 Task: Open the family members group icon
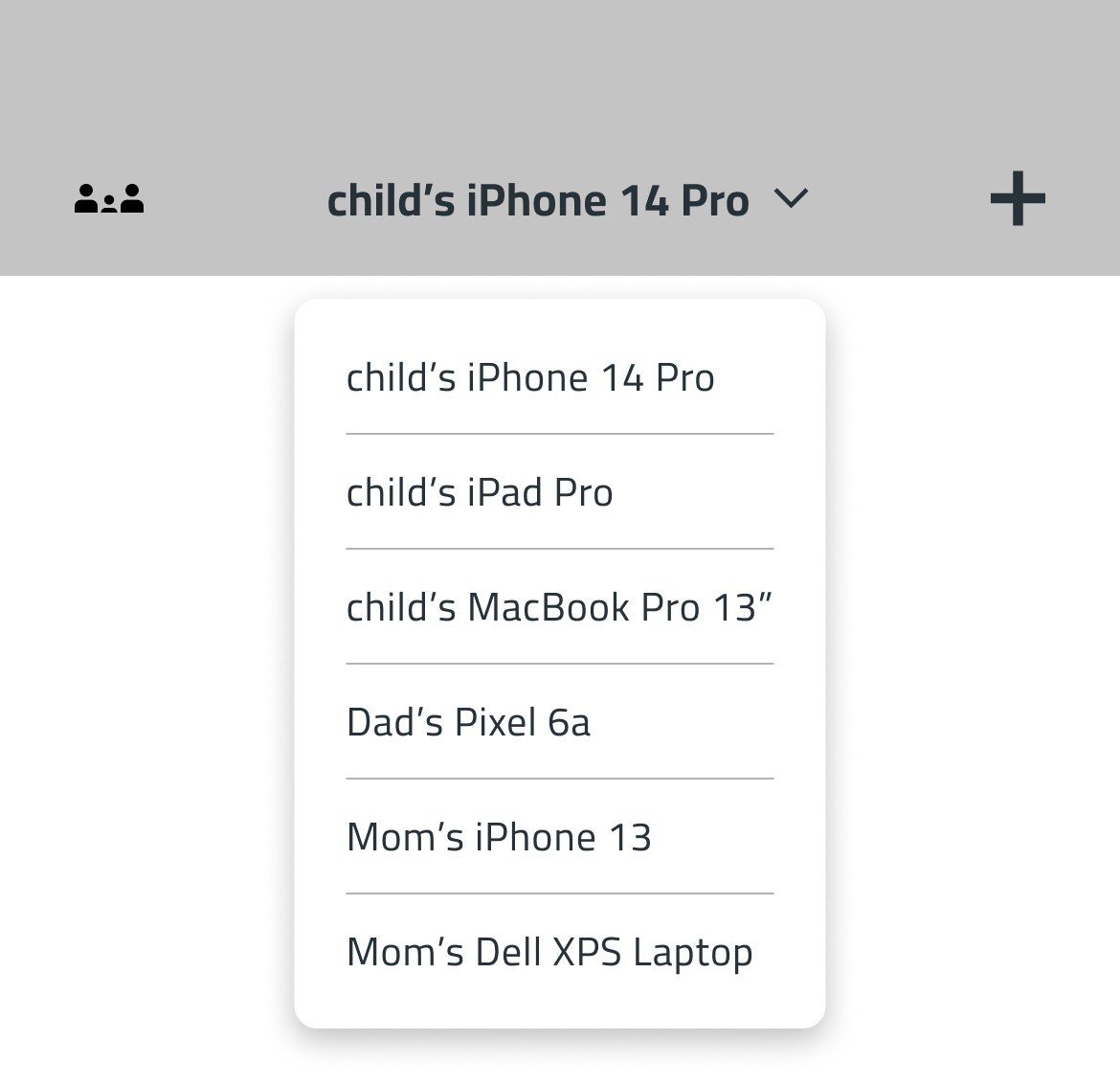click(109, 198)
